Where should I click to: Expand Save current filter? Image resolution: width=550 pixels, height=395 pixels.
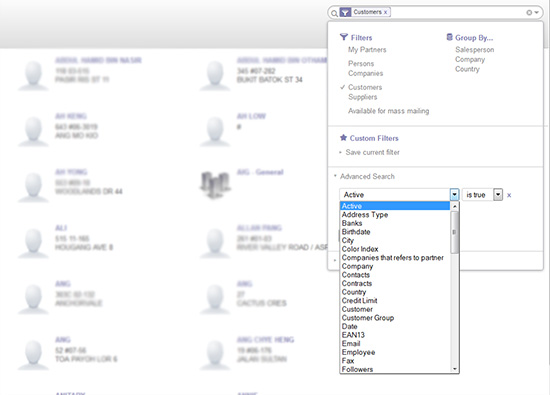(x=372, y=152)
